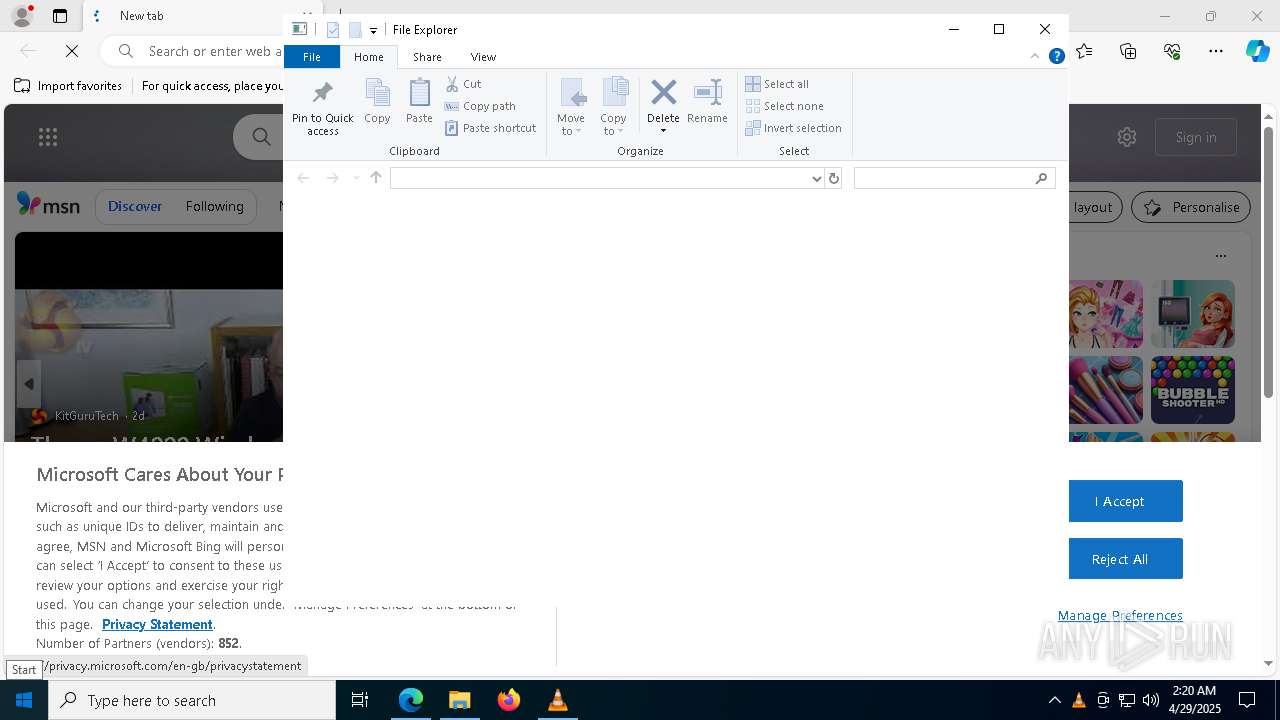The height and width of the screenshot is (720, 1280).
Task: Click Select none in ribbon
Action: click(785, 106)
